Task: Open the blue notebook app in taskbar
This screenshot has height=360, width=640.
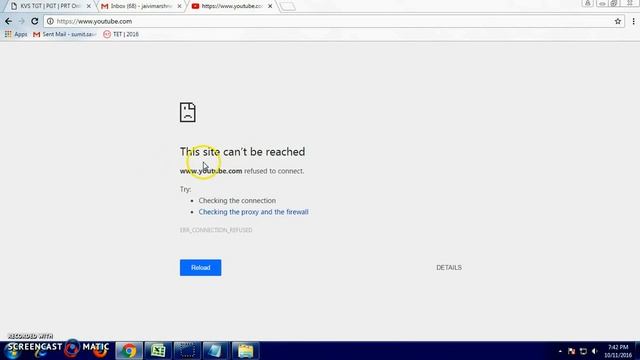Action: [x=215, y=351]
